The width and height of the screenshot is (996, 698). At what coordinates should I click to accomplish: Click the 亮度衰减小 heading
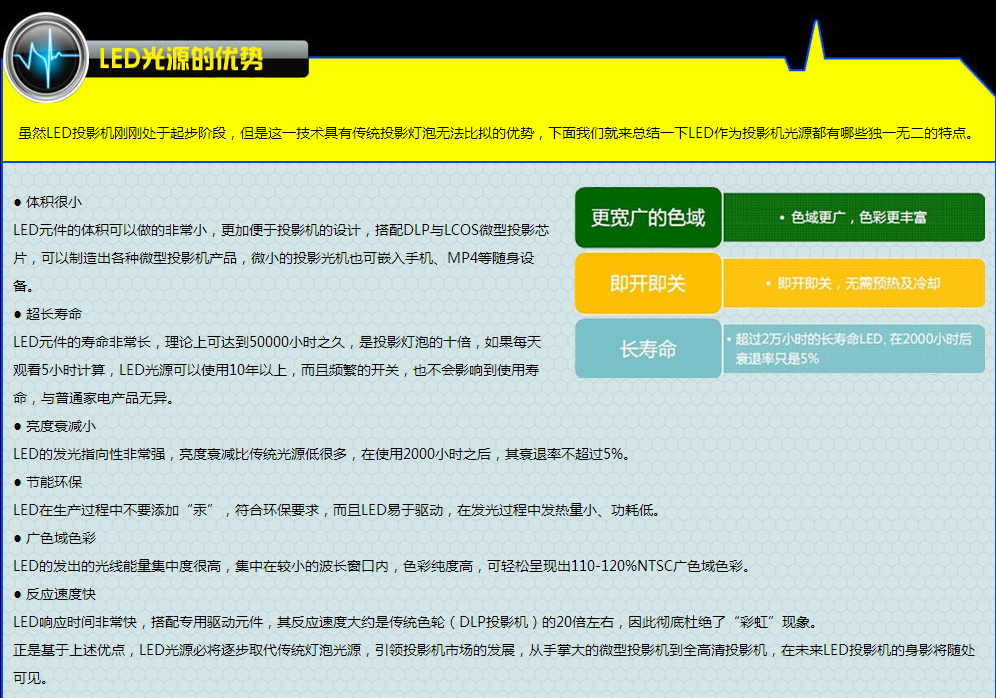coord(61,426)
